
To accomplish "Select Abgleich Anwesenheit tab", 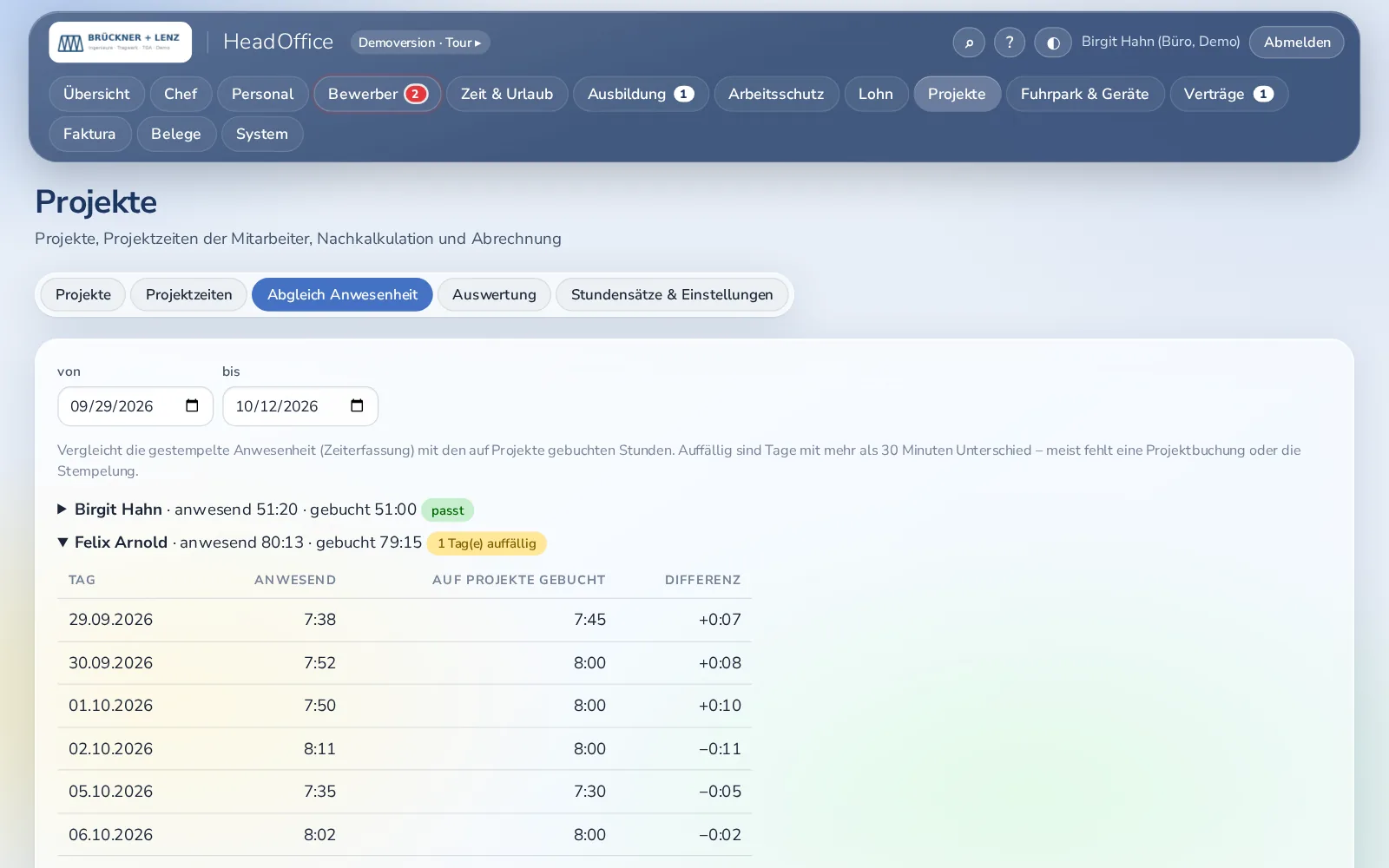I will 342,294.
